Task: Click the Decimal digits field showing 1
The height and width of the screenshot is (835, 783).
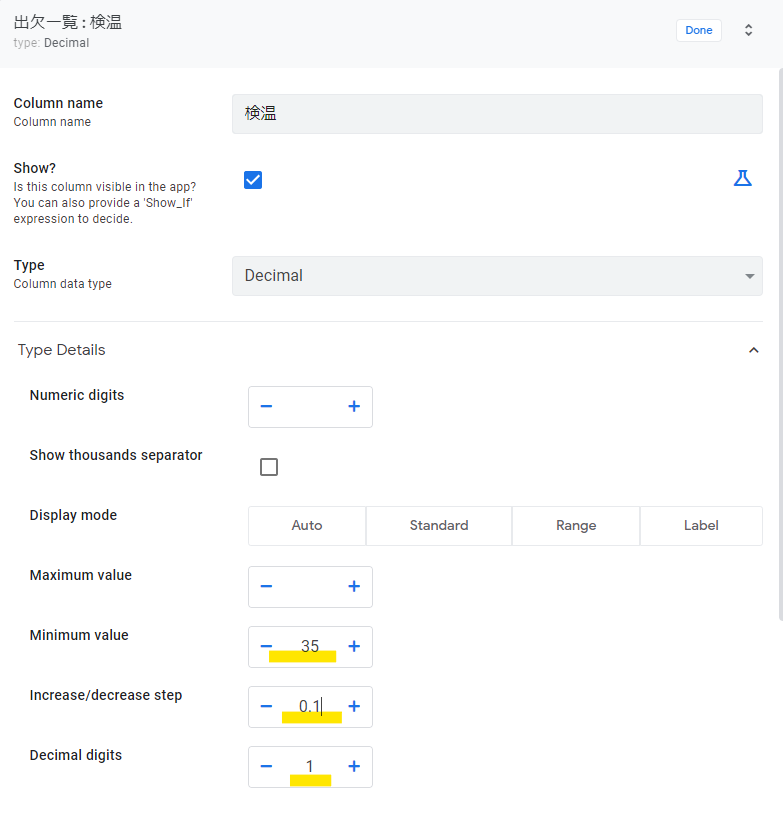Action: [310, 767]
